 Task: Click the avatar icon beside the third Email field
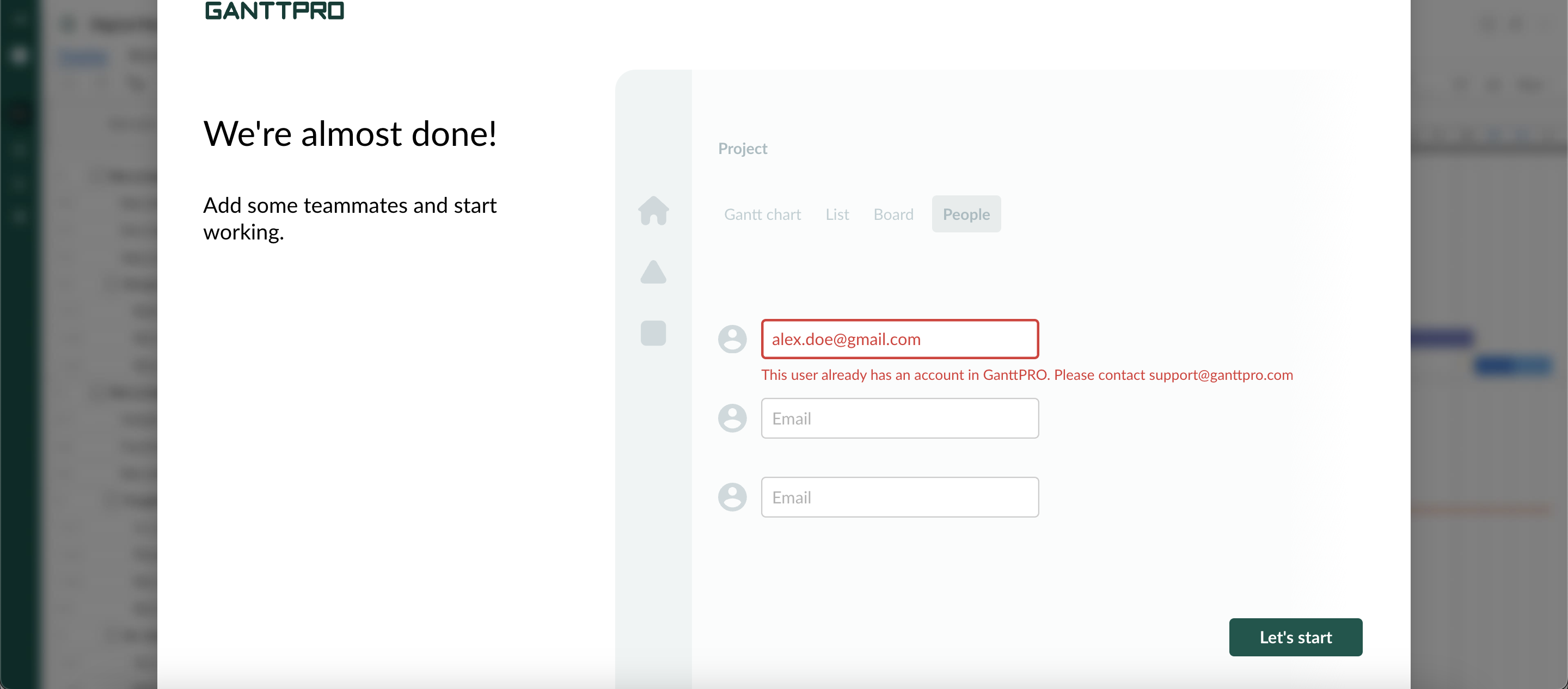(x=732, y=497)
